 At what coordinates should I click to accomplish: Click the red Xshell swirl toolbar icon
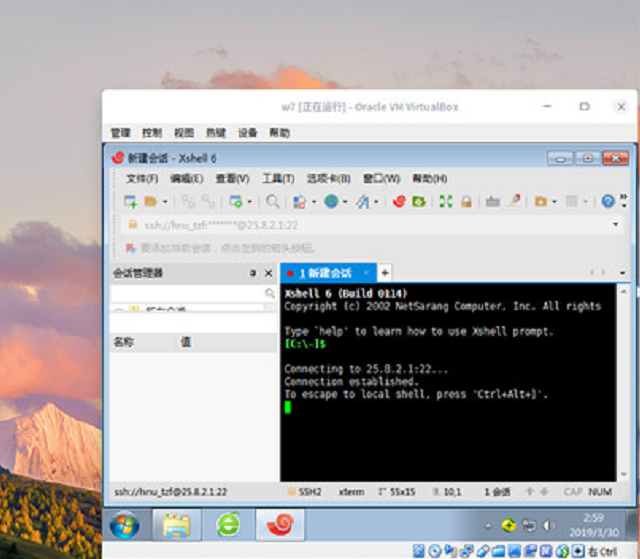tap(399, 201)
